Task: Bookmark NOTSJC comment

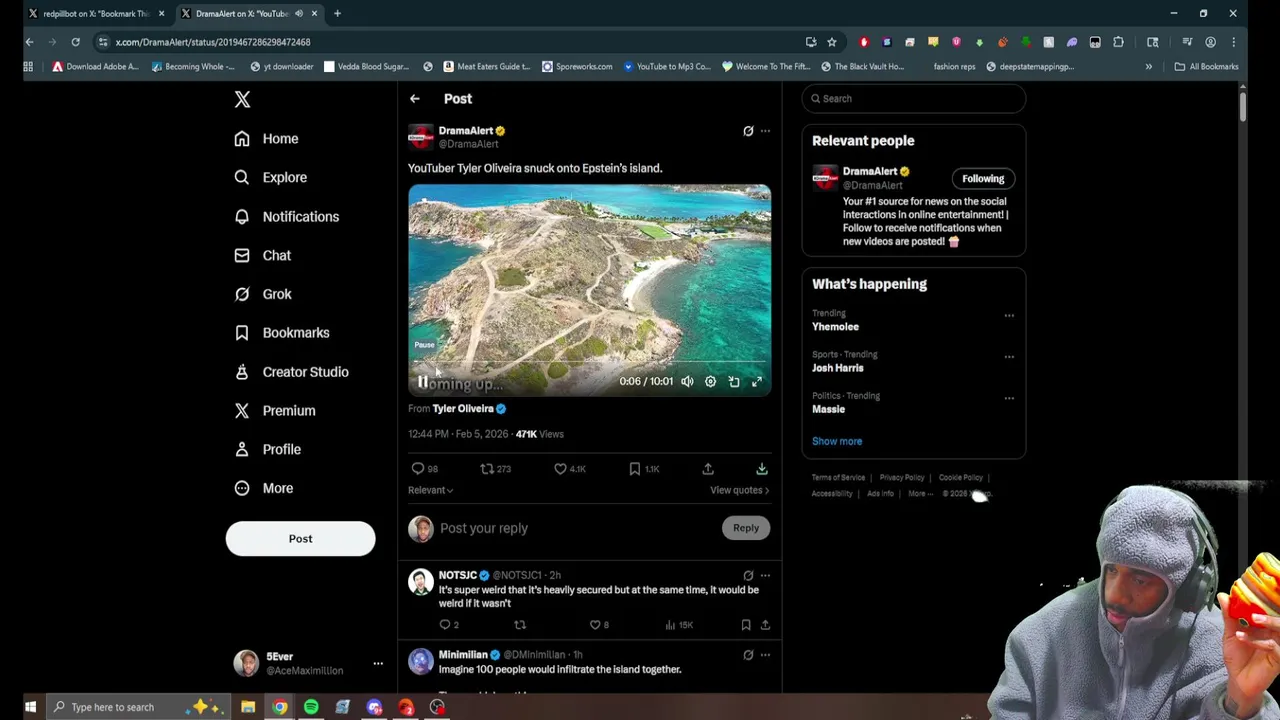Action: [746, 625]
